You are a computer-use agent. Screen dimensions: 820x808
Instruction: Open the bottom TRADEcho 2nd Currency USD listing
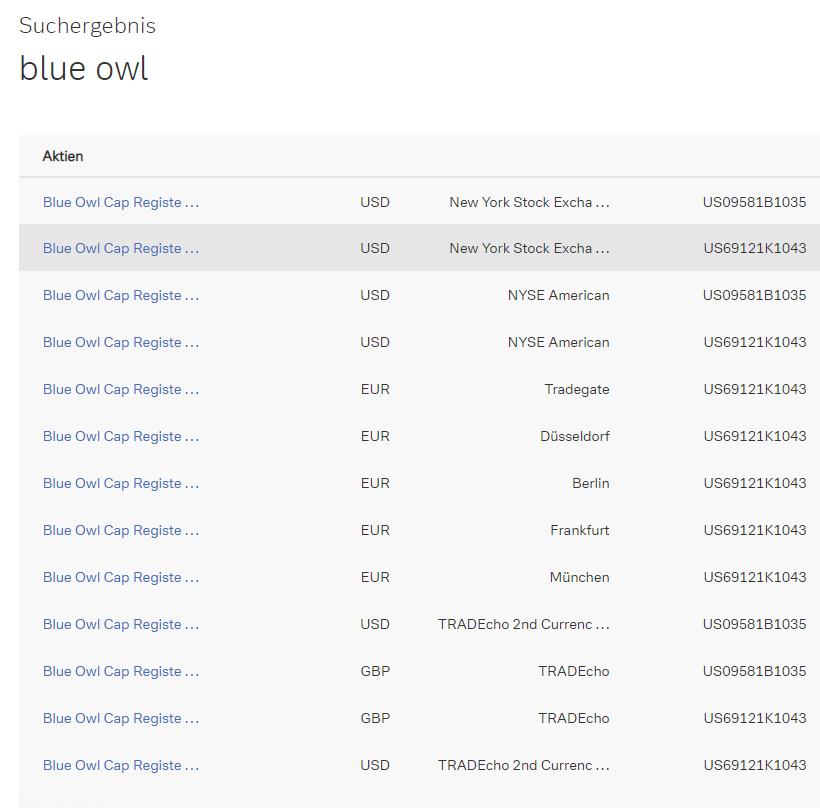120,765
